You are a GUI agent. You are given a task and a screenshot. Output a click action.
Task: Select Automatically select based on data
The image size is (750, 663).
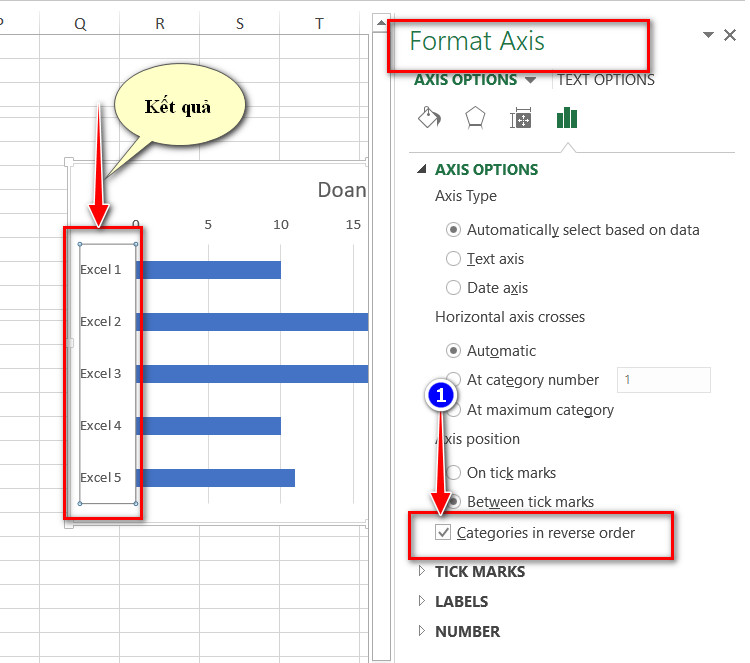(x=453, y=230)
